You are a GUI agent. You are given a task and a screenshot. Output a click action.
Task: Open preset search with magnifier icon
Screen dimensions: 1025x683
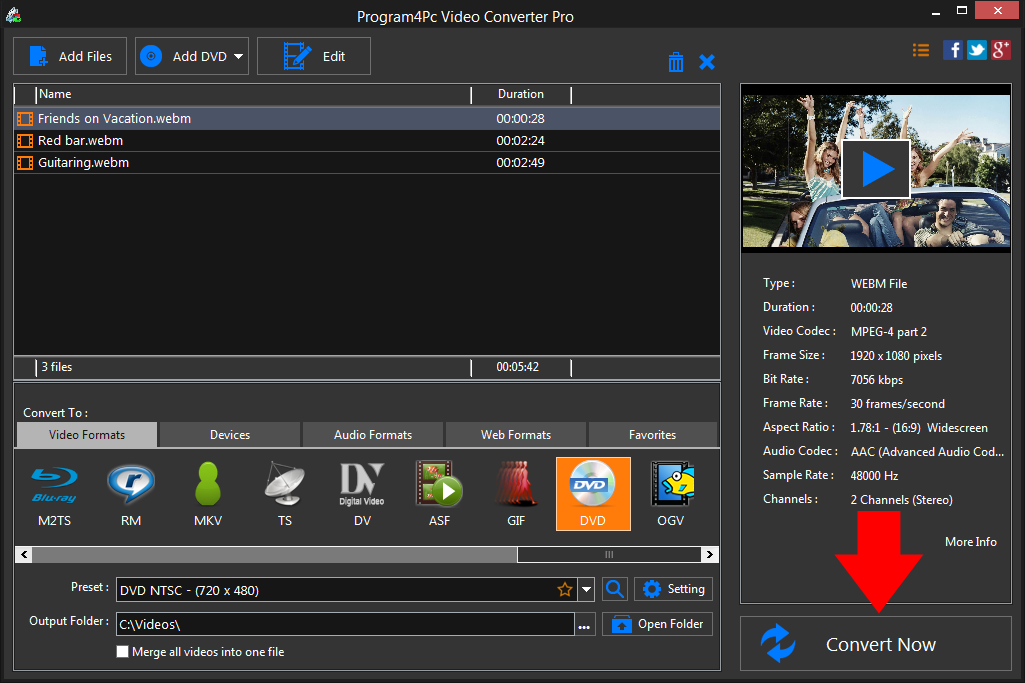614,589
